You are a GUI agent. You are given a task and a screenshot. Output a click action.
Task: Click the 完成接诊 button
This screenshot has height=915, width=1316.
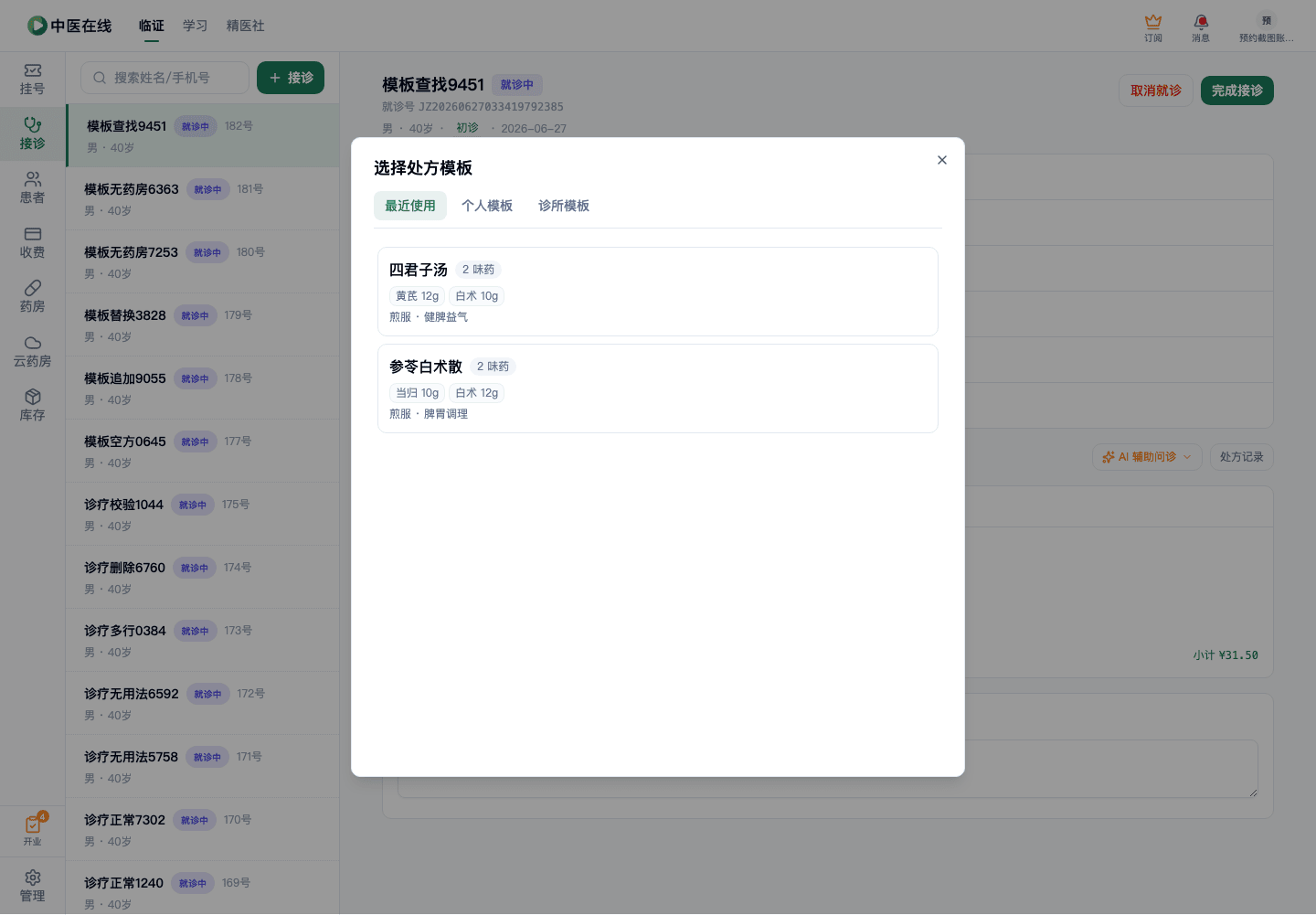1237,90
